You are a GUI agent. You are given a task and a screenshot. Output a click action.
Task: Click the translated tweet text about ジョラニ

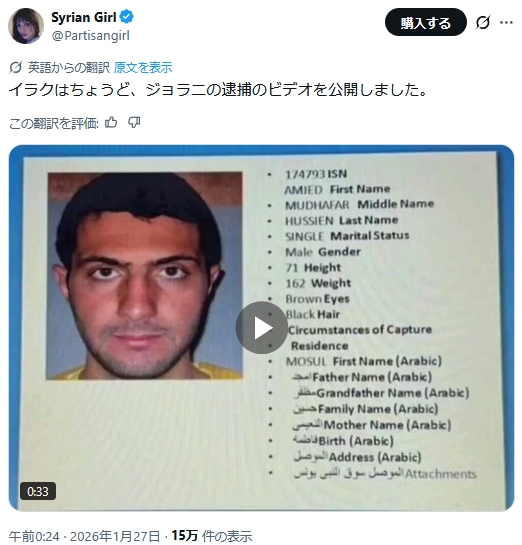218,90
